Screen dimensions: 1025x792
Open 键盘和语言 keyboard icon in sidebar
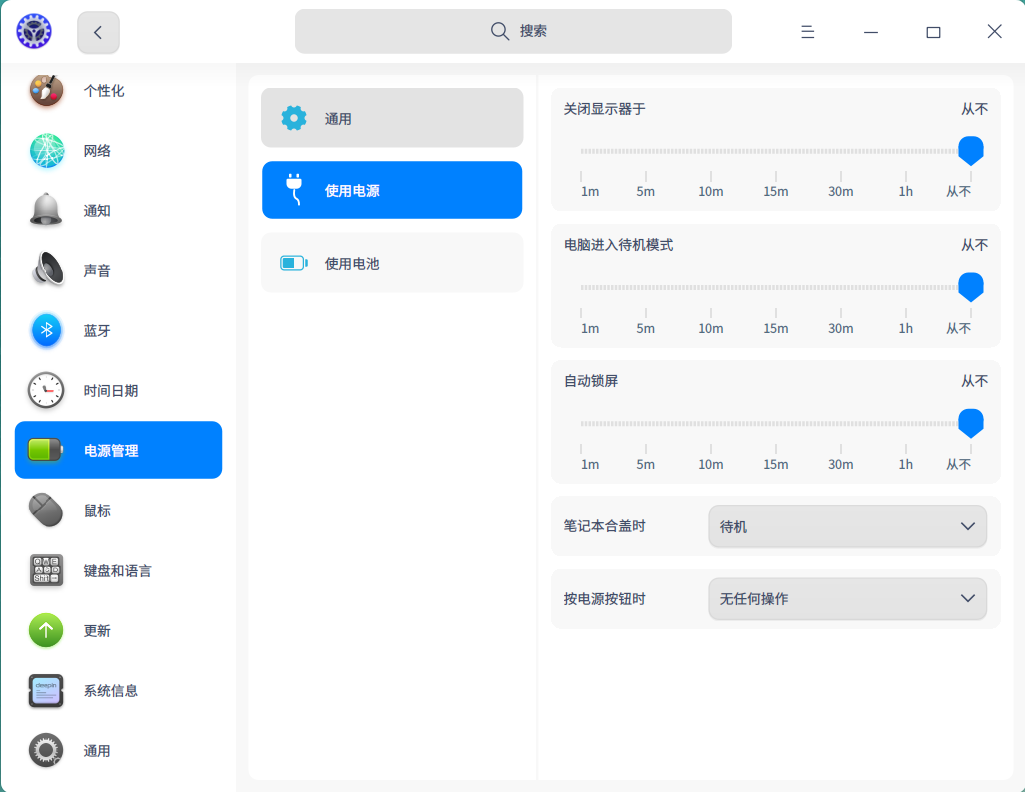(46, 570)
